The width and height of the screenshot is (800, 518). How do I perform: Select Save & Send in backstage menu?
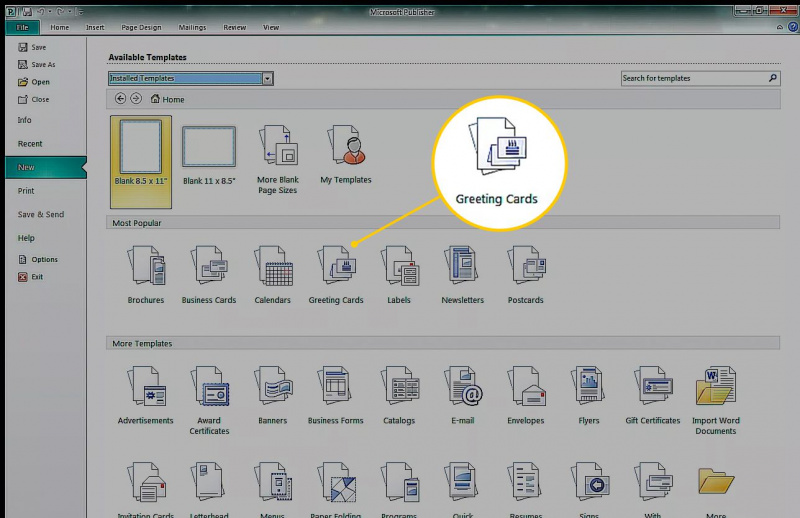click(x=41, y=214)
